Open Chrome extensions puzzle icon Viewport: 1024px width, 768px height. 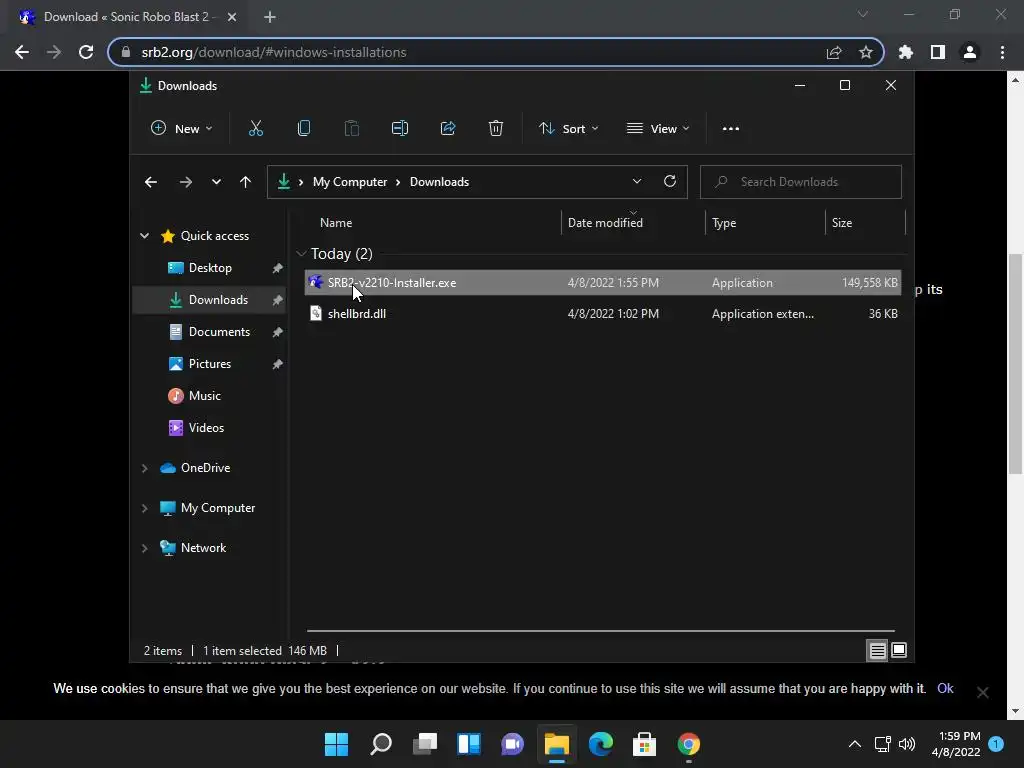click(x=905, y=52)
